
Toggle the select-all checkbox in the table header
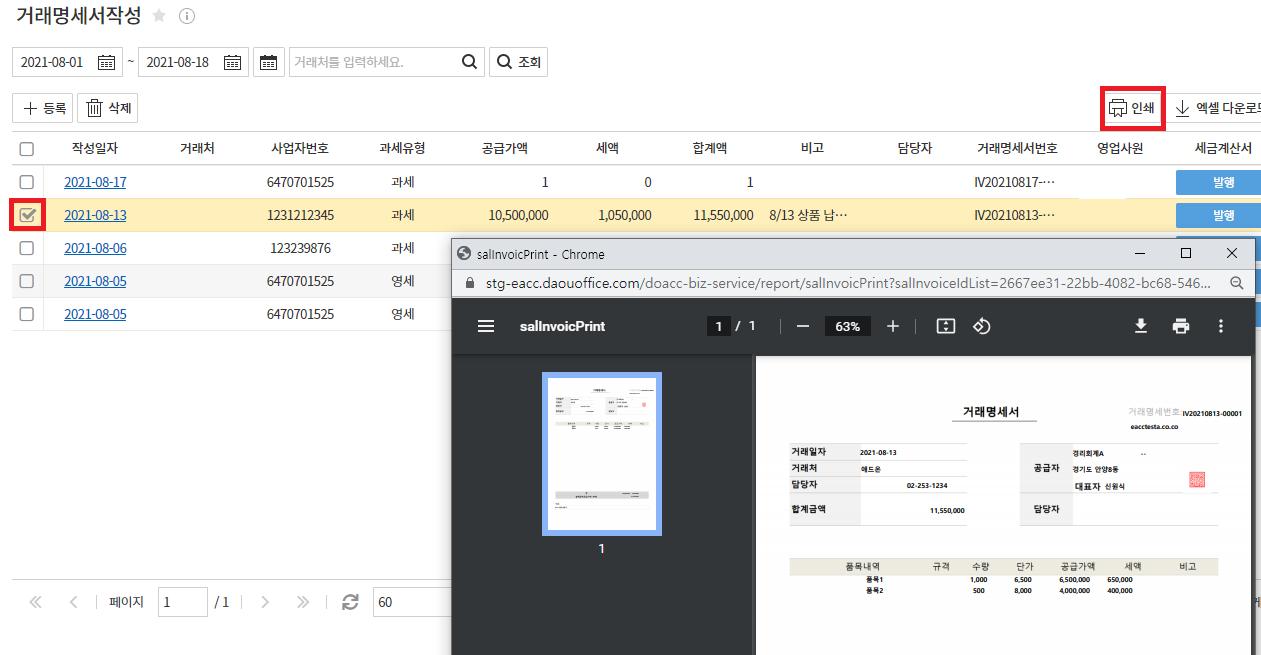(27, 148)
